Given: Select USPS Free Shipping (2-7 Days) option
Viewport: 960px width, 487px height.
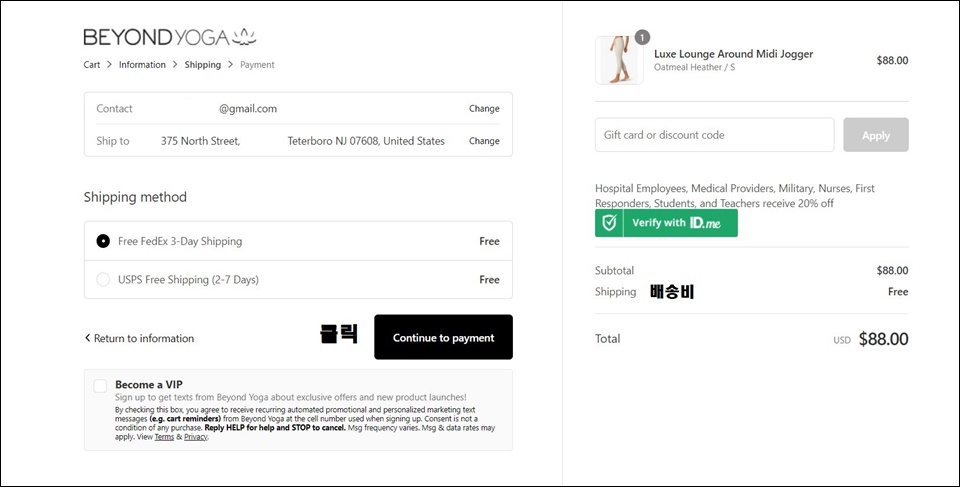Looking at the screenshot, I should [x=298, y=280].
